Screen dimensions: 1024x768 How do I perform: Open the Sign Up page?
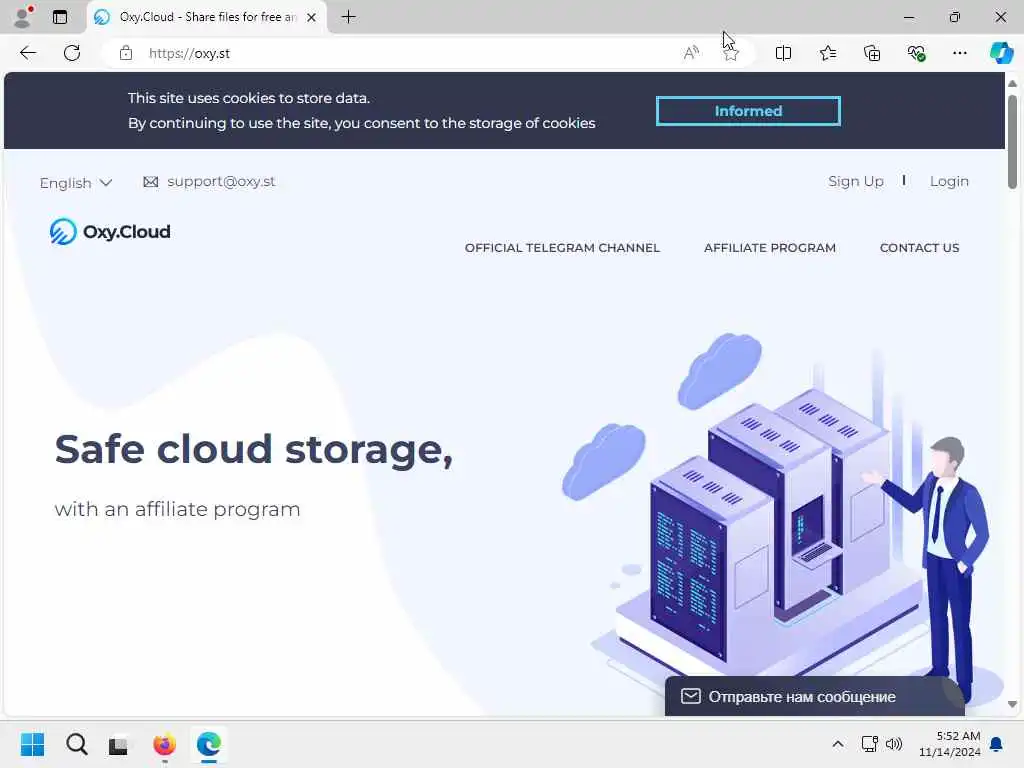[x=856, y=181]
